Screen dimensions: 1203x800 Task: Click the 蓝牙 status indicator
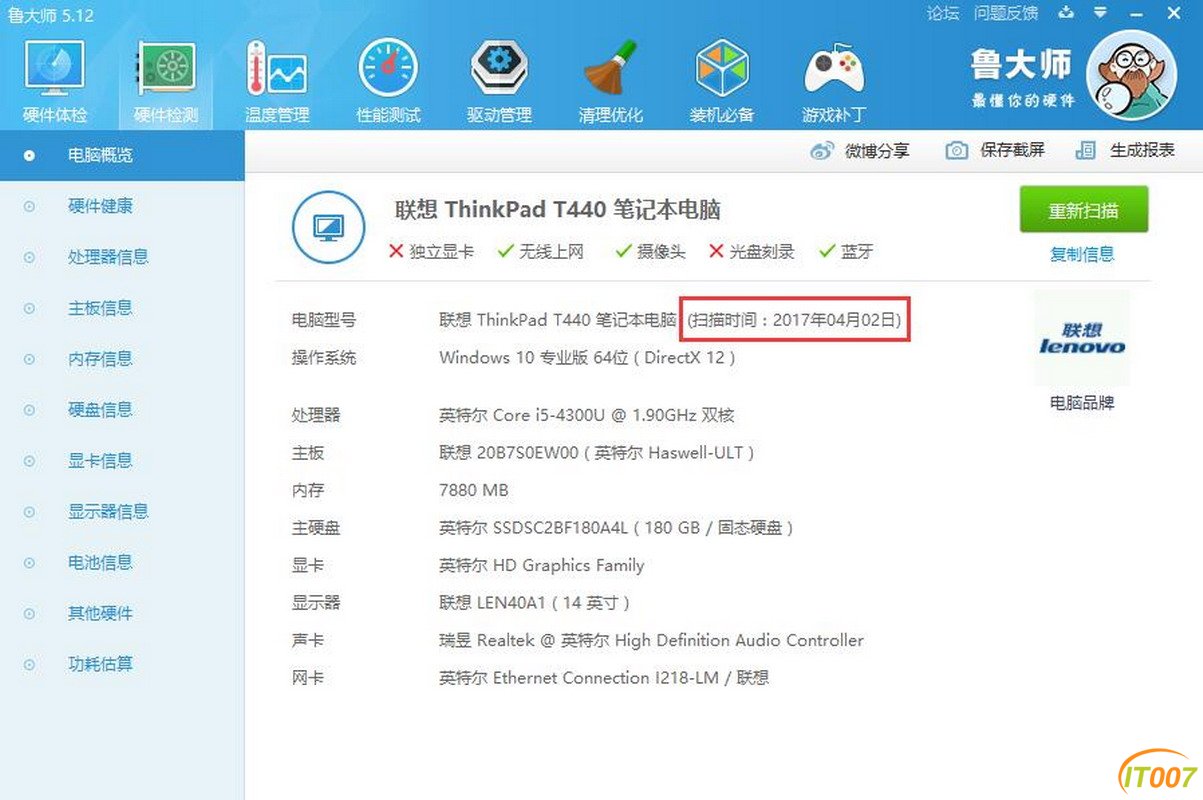coord(846,252)
